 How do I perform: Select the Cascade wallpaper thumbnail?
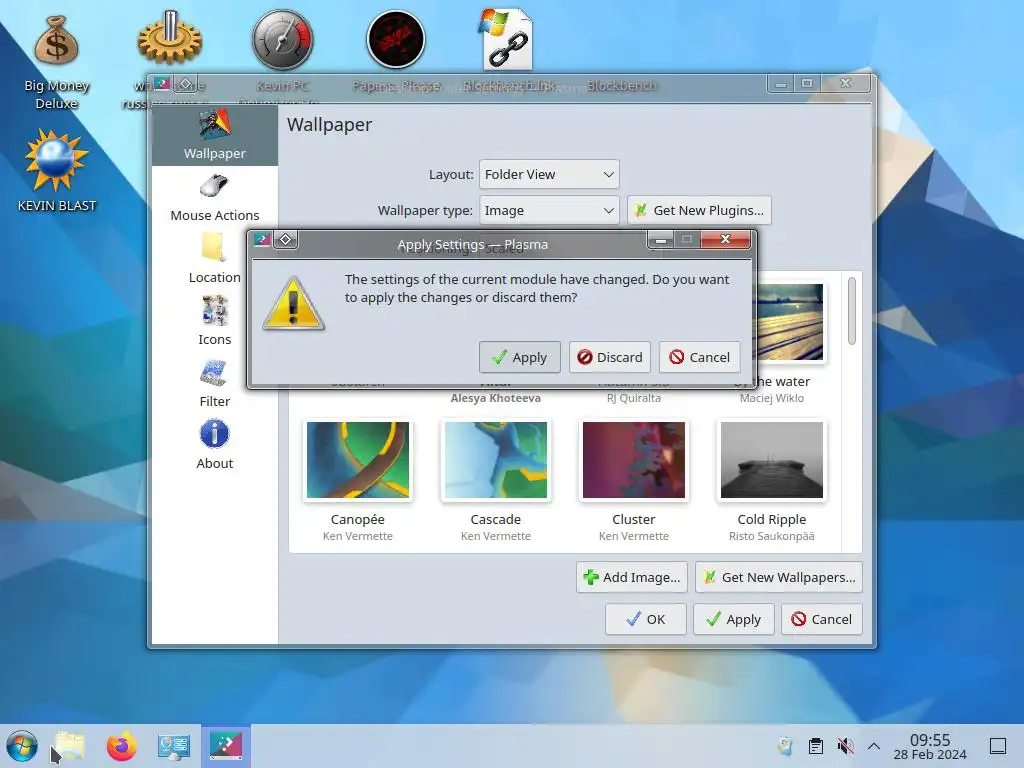tap(496, 460)
